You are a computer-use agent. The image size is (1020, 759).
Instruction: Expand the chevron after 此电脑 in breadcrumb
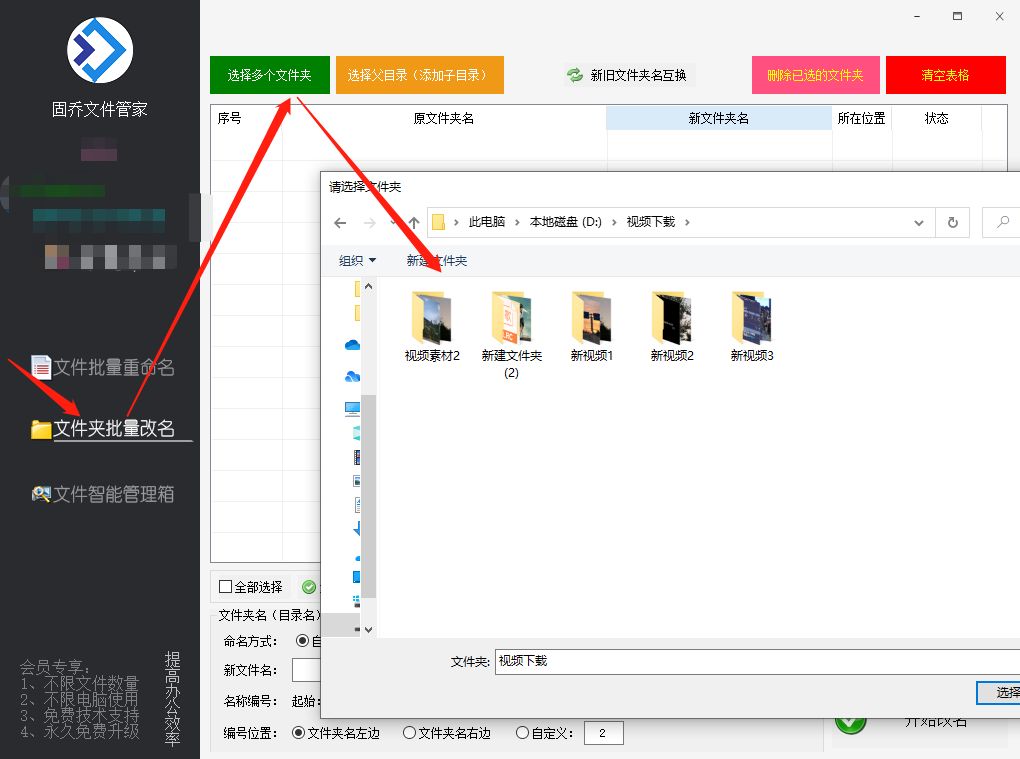517,222
